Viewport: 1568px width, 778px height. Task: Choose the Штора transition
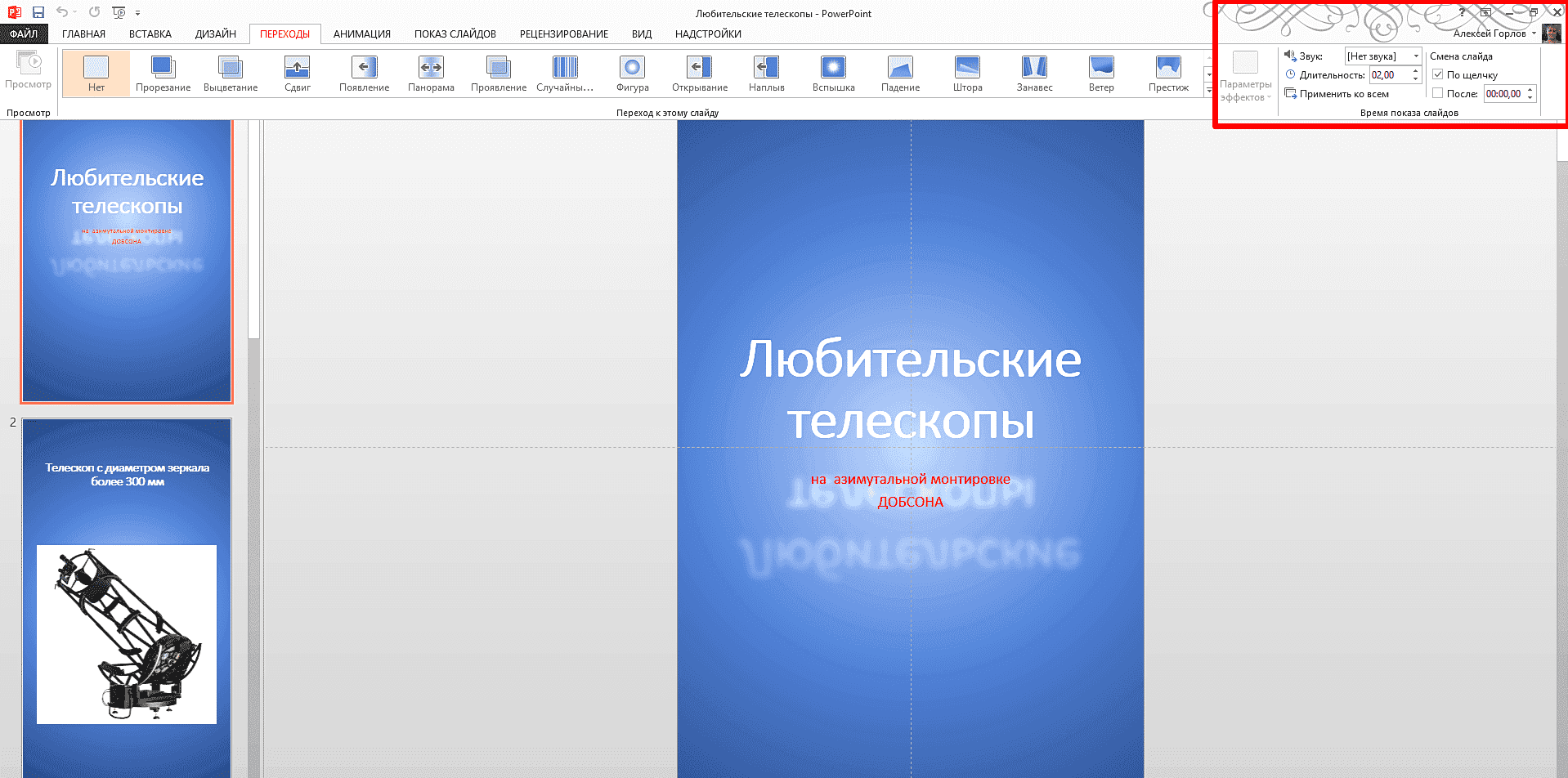tap(966, 74)
